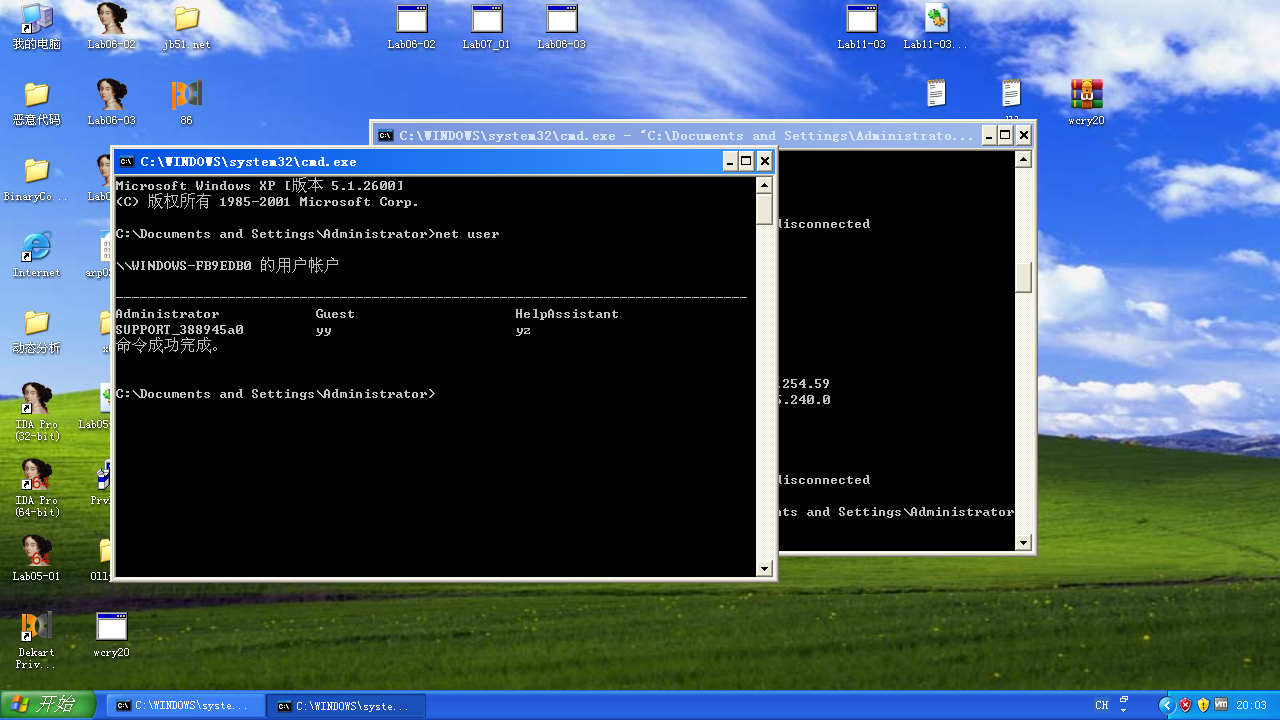Open the 恶意代码 folder
This screenshot has width=1280, height=720.
37,101
